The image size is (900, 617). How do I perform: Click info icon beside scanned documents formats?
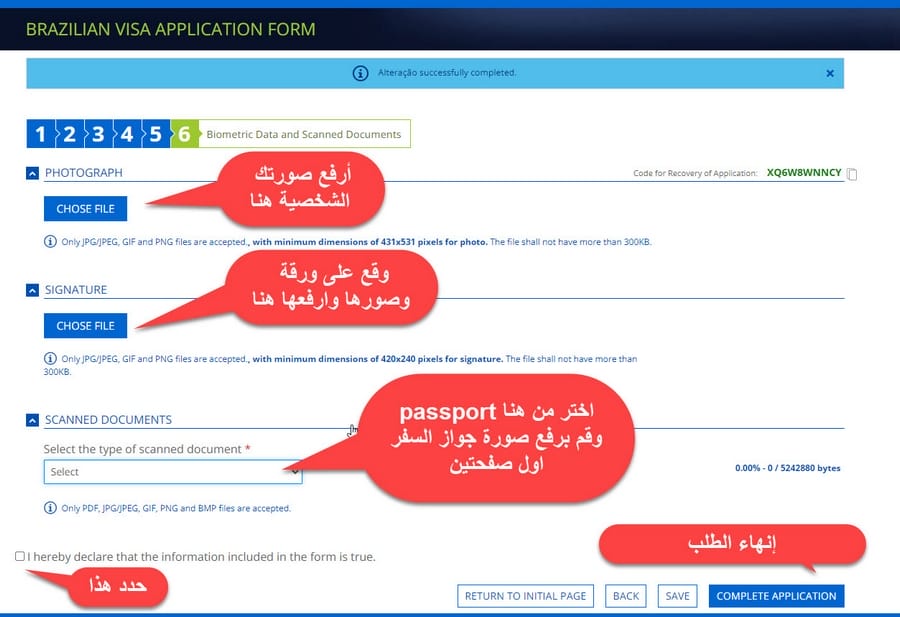click(50, 508)
